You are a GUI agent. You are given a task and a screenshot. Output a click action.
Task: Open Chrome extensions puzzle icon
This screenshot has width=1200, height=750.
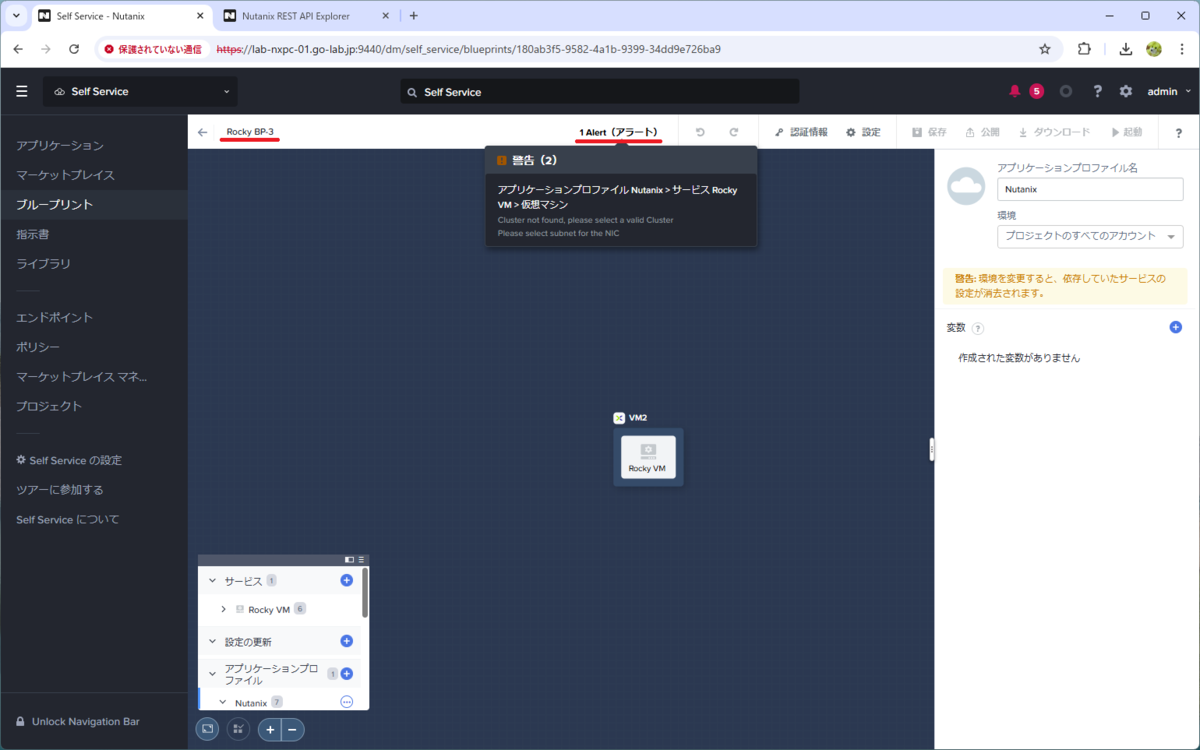1085,49
